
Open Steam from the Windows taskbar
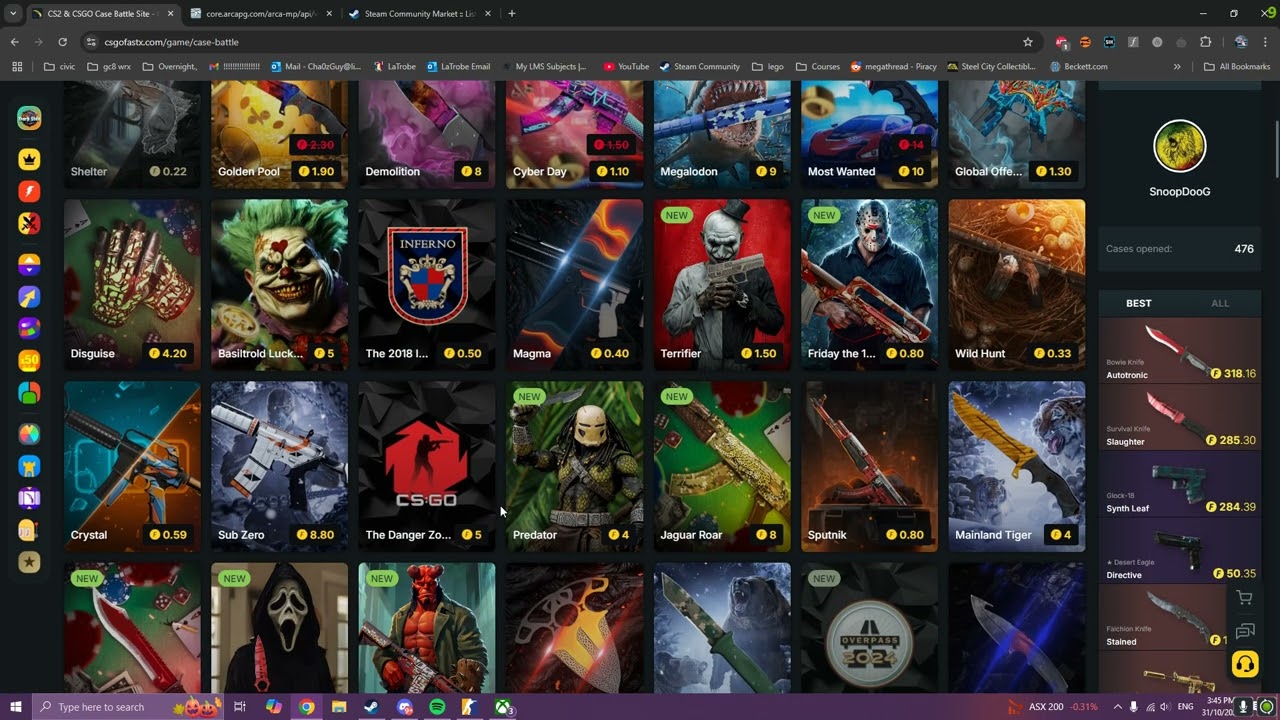click(x=371, y=707)
